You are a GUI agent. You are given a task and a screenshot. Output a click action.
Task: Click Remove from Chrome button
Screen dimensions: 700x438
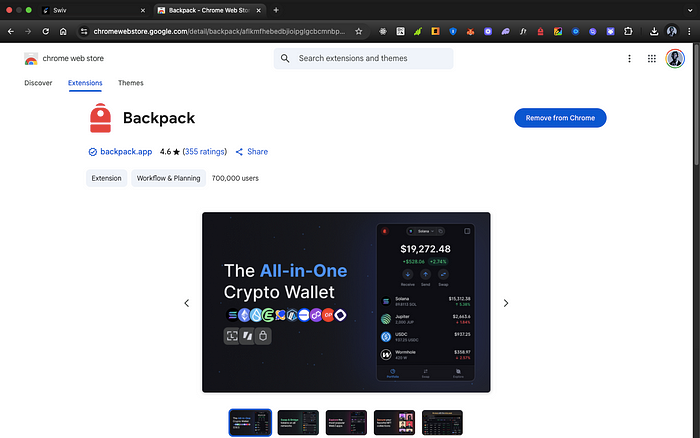(560, 118)
